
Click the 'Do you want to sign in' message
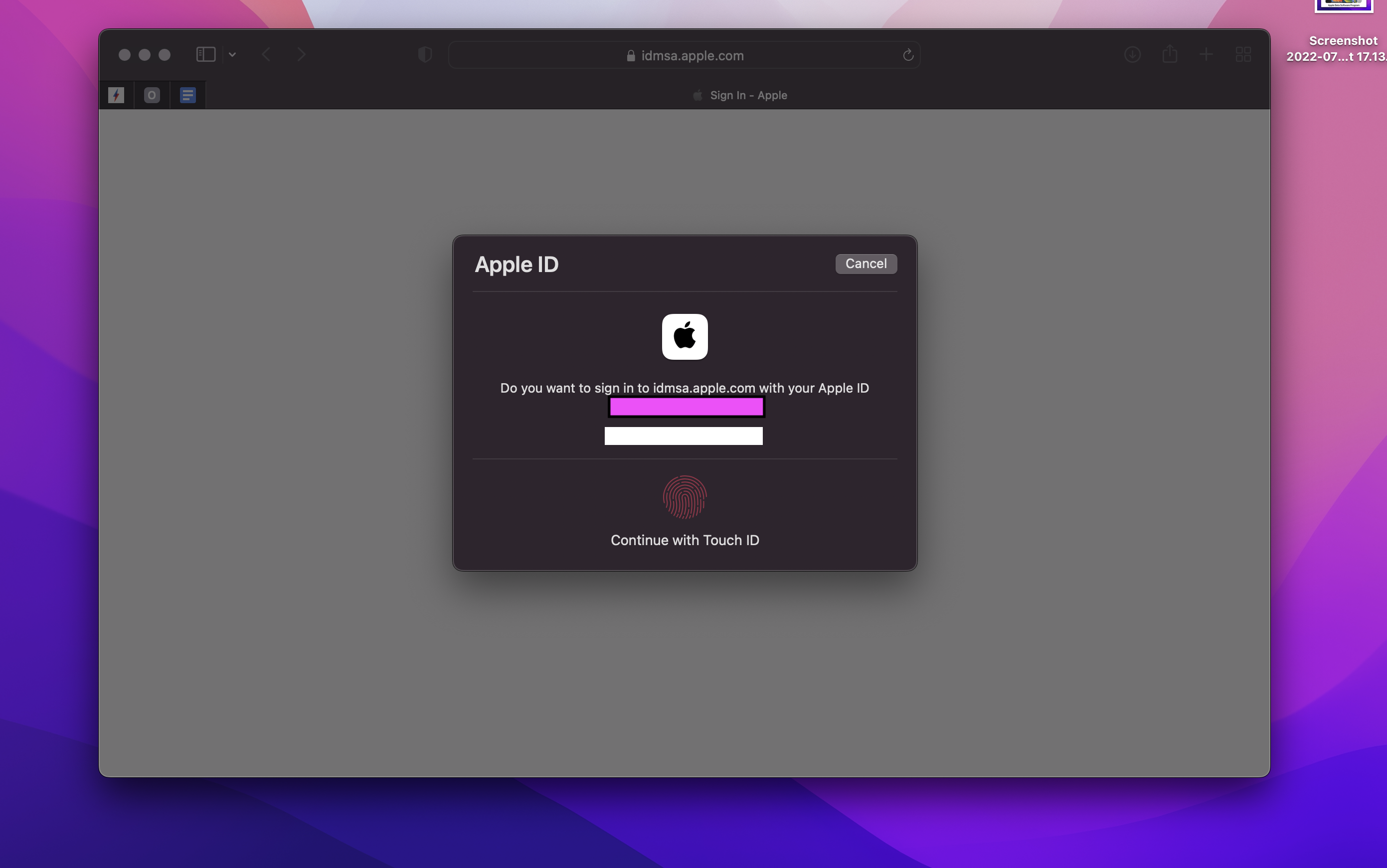[685, 388]
